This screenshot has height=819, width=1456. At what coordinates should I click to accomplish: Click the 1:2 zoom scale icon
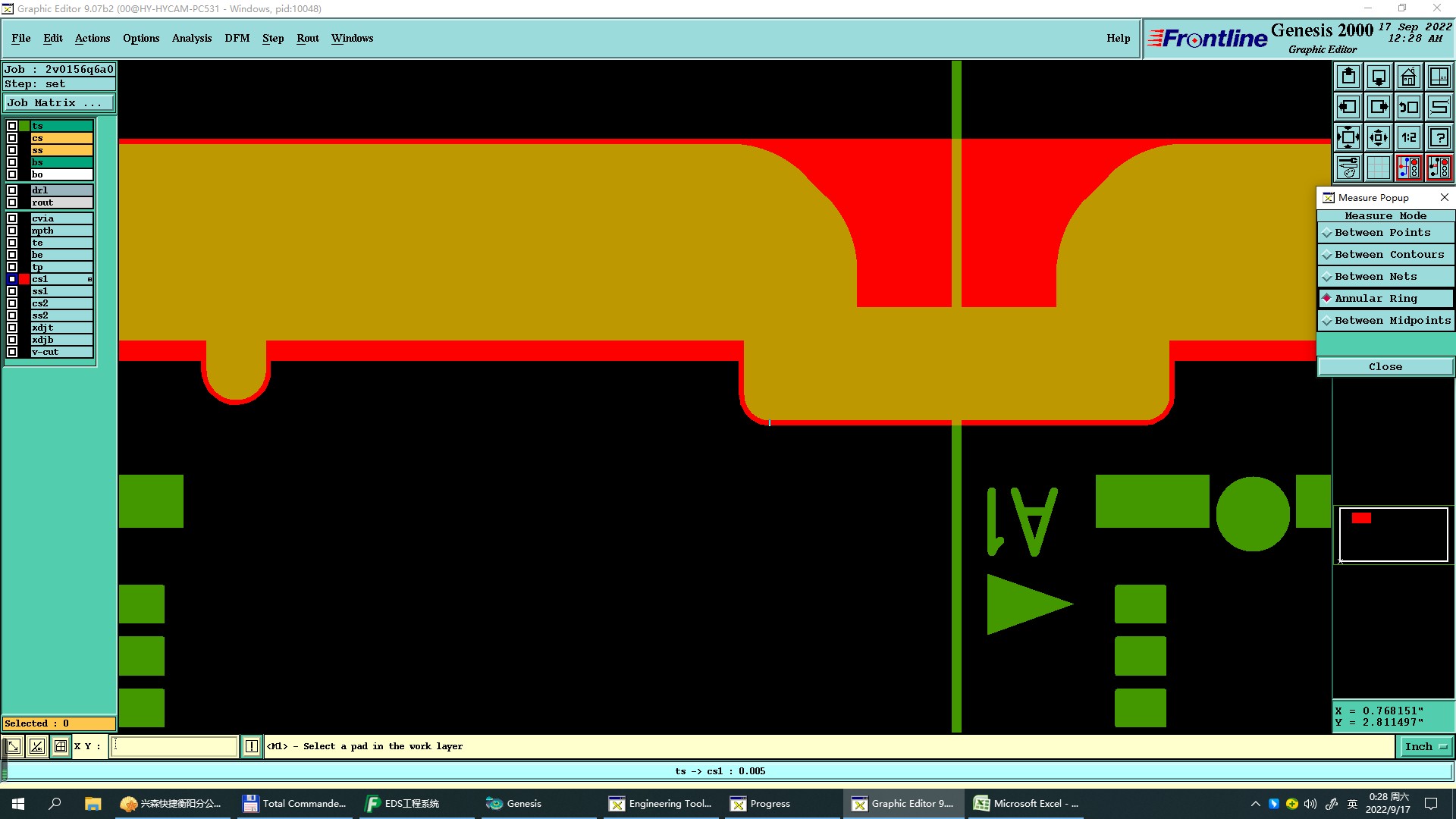(x=1408, y=138)
